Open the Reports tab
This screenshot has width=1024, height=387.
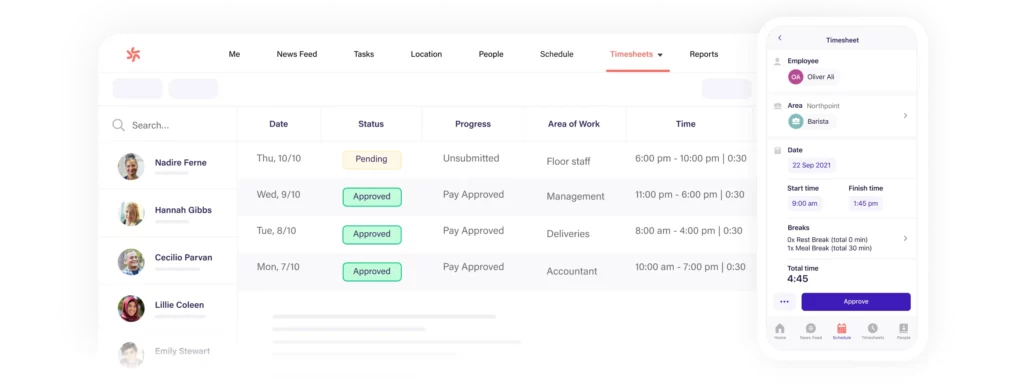(x=704, y=54)
